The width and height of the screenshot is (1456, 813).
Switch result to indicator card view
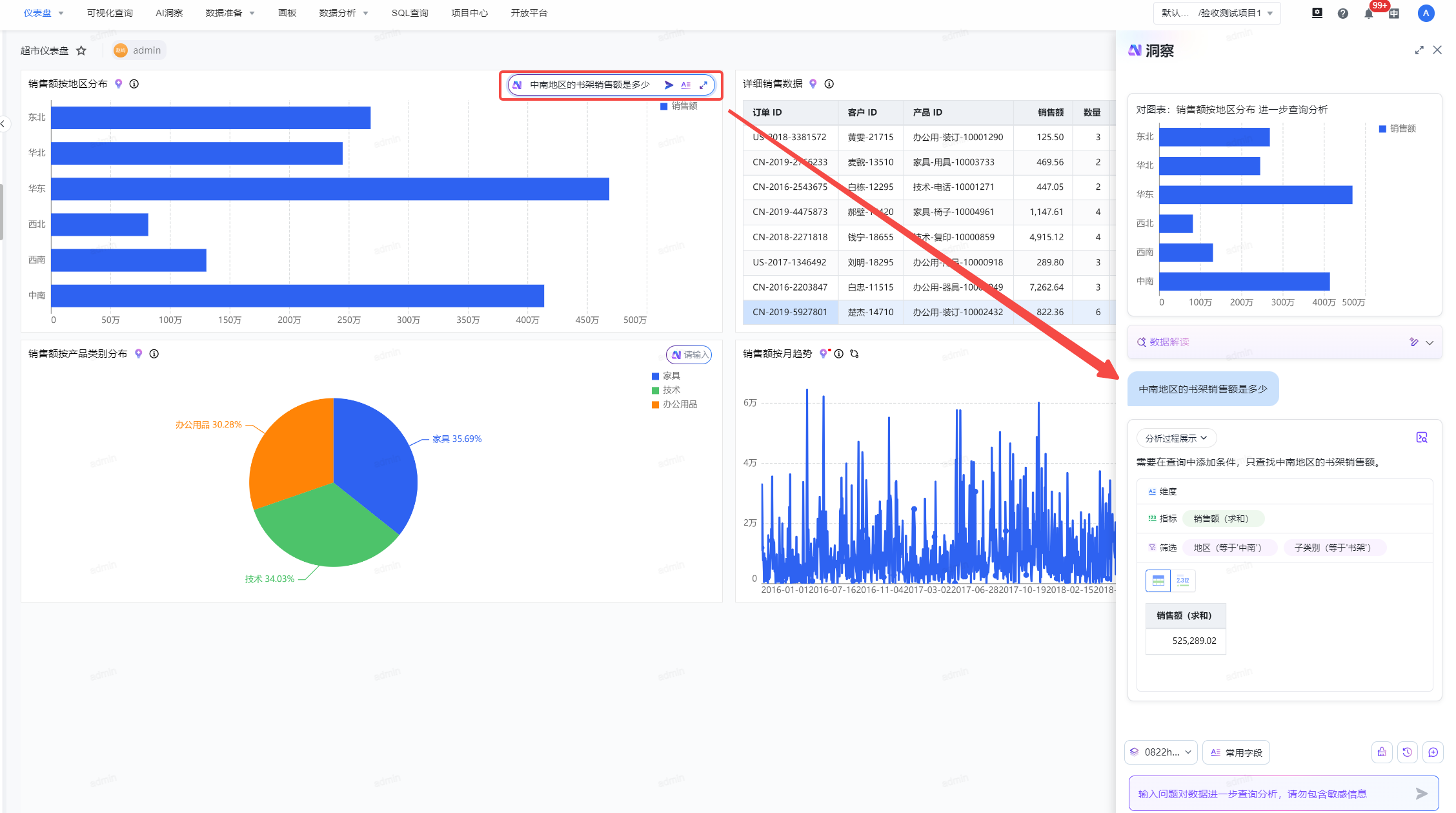click(x=1183, y=581)
